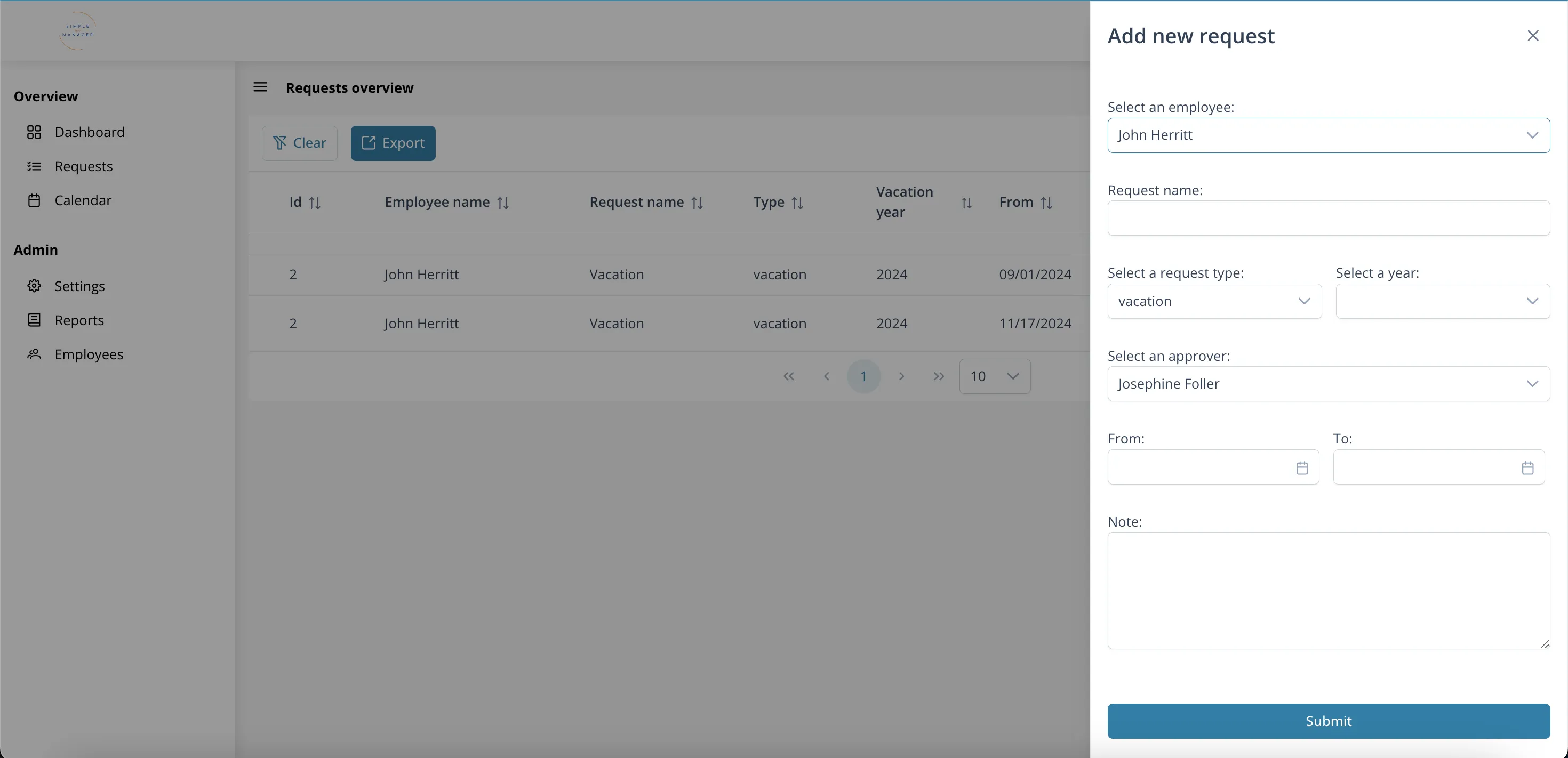Click the Requests menu item
Image resolution: width=1568 pixels, height=758 pixels.
[x=84, y=165]
